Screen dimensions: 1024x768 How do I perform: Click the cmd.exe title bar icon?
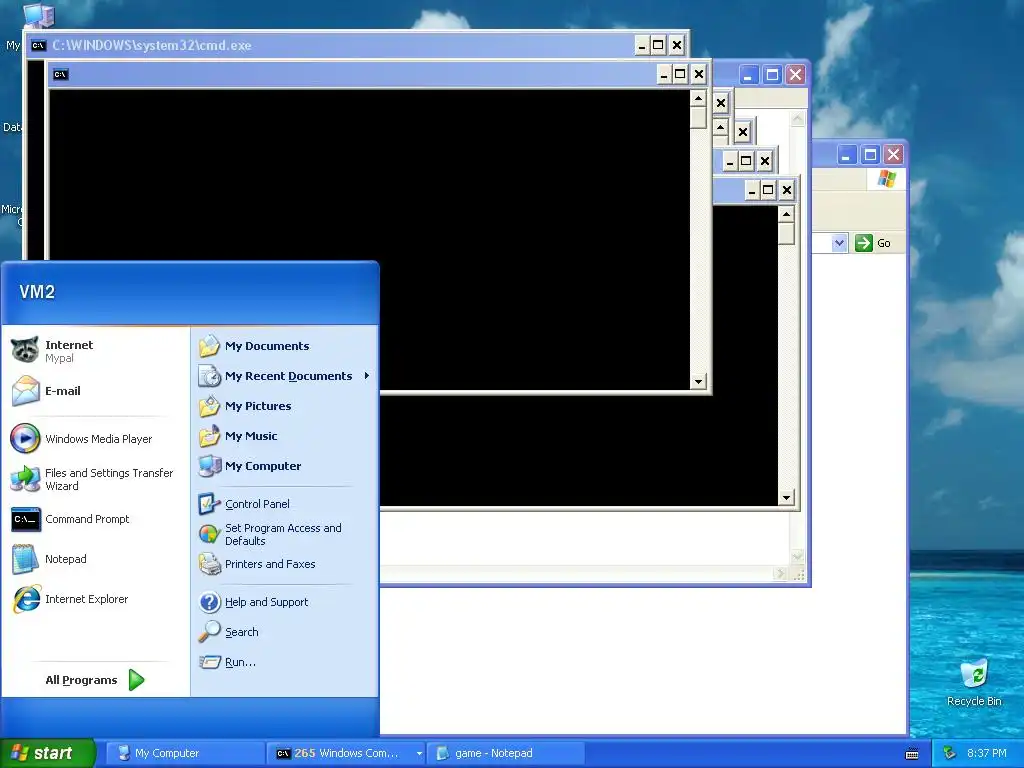click(39, 45)
